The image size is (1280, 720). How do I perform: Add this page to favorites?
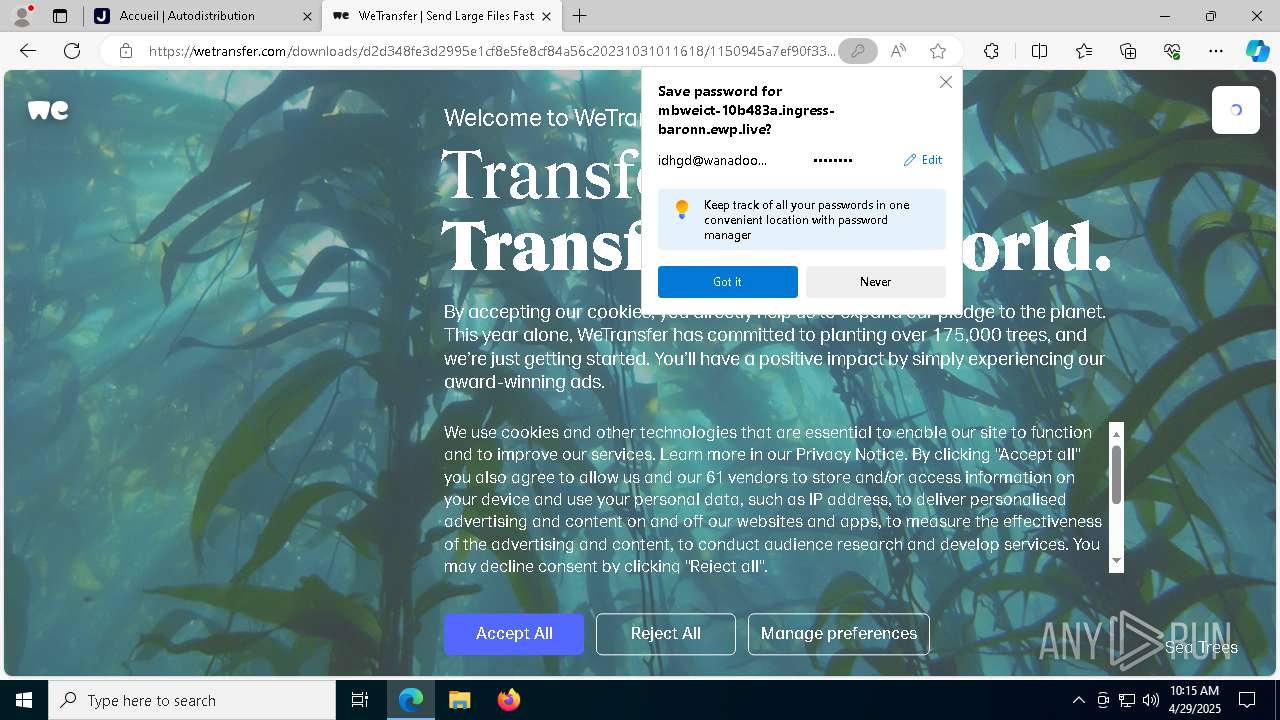pos(938,51)
